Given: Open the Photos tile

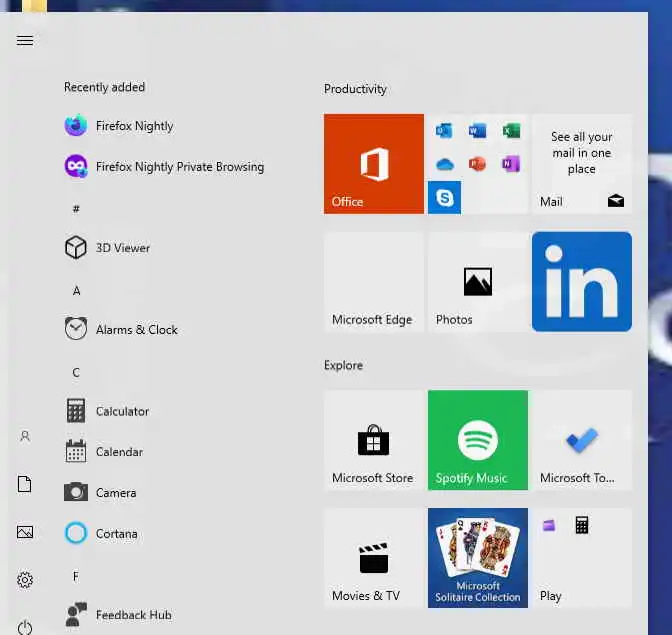Looking at the screenshot, I should click(x=477, y=282).
